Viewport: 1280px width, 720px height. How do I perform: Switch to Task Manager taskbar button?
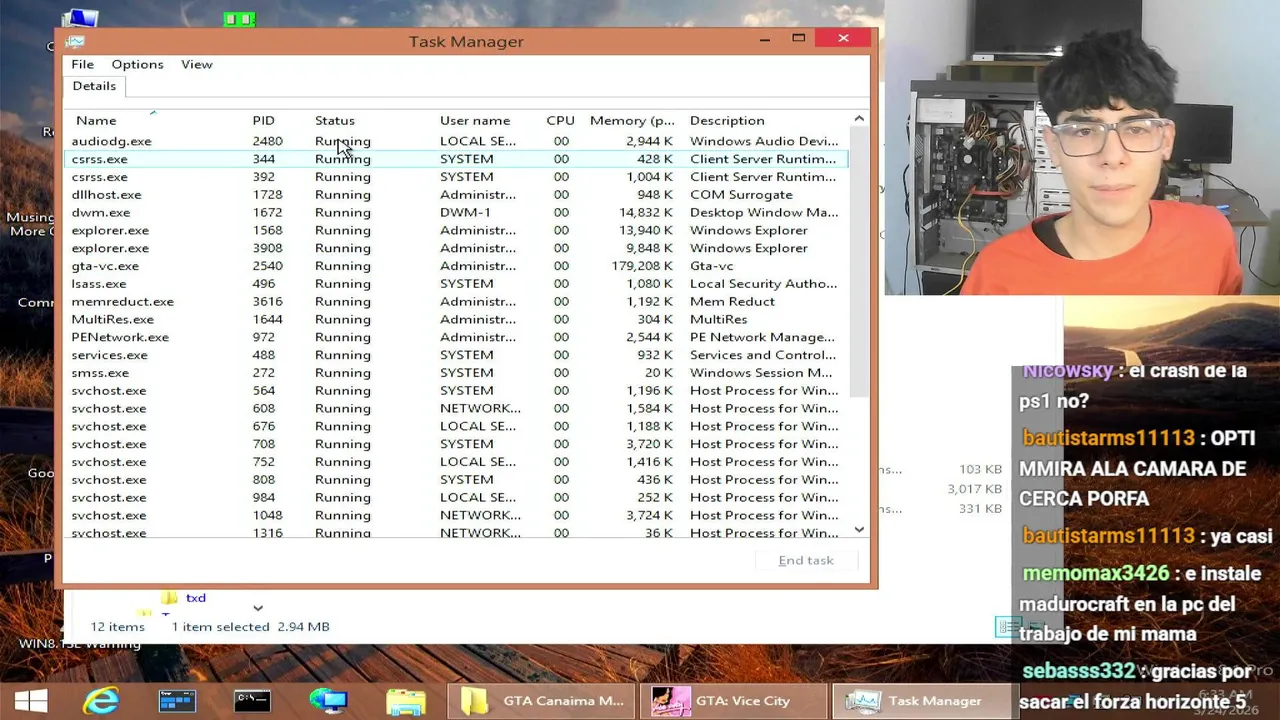(925, 701)
